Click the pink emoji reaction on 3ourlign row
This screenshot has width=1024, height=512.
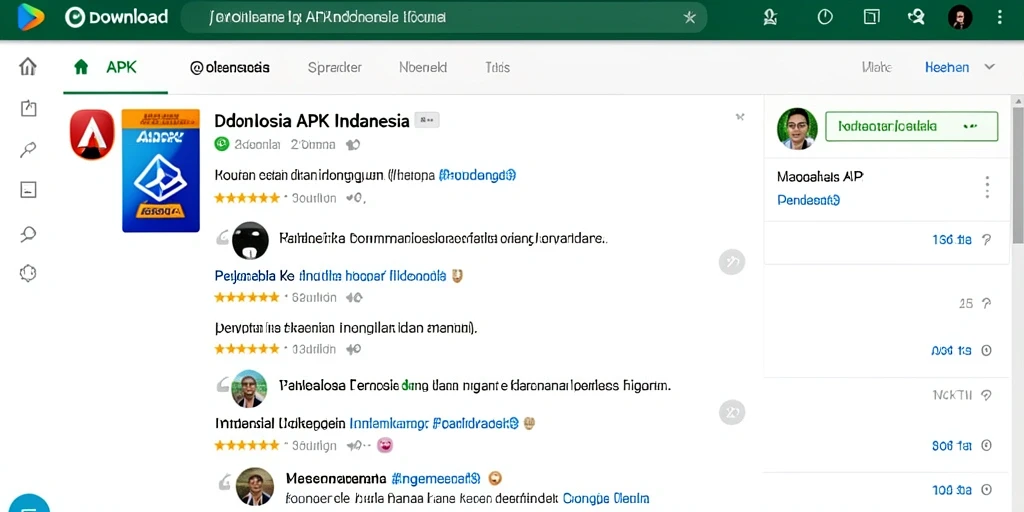[385, 445]
